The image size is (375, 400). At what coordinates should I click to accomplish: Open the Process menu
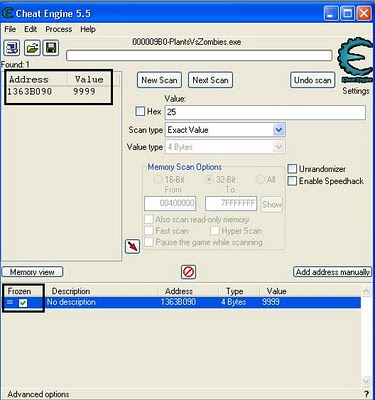[59, 29]
